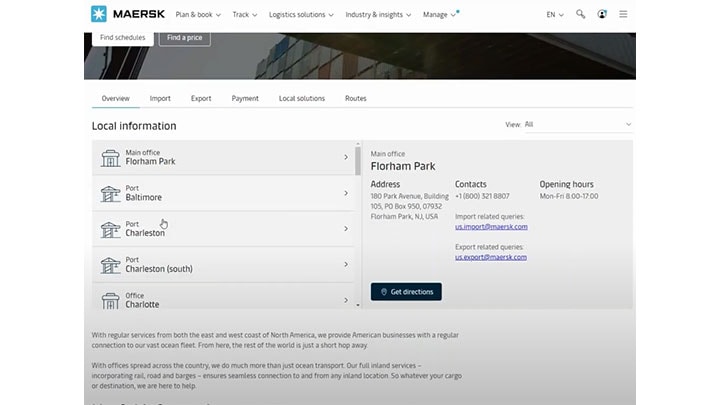Expand the Plan & book menu
This screenshot has height=405, width=720.
coord(200,15)
